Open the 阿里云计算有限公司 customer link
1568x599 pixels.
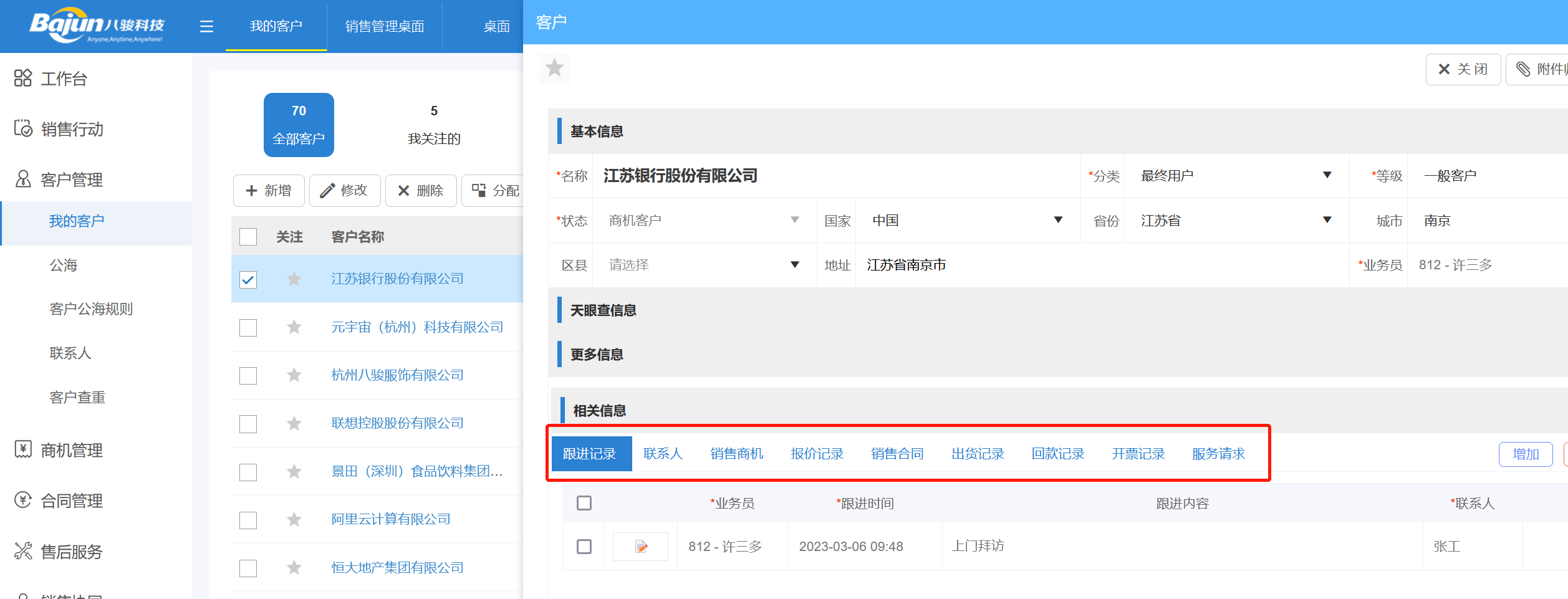(390, 519)
